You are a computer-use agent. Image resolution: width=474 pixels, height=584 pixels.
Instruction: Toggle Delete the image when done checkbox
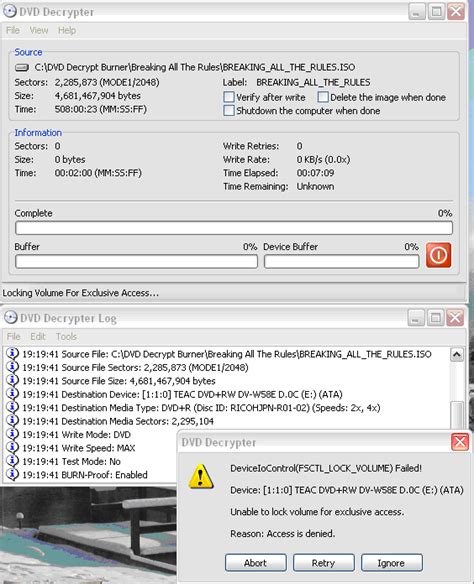[x=323, y=97]
